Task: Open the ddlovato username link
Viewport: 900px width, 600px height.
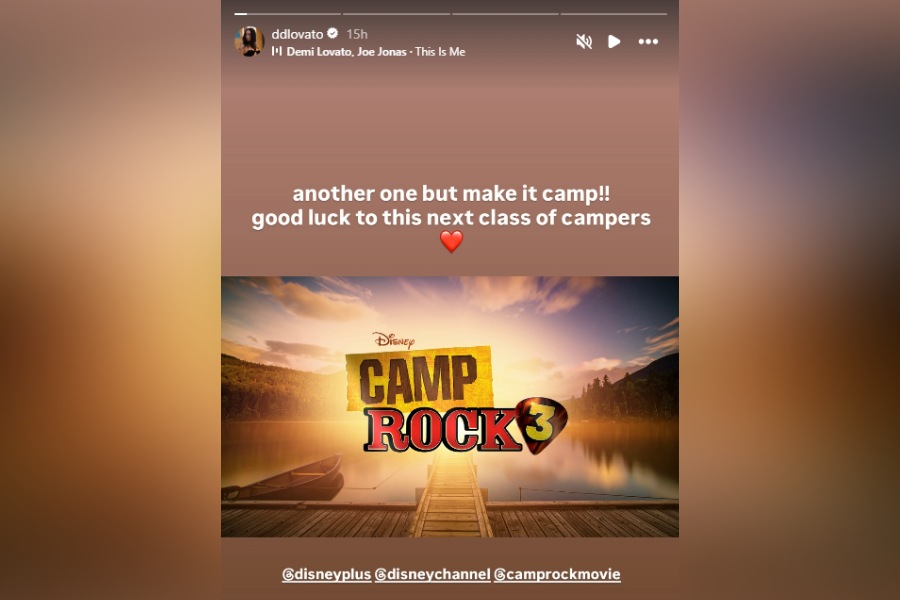Action: [297, 34]
